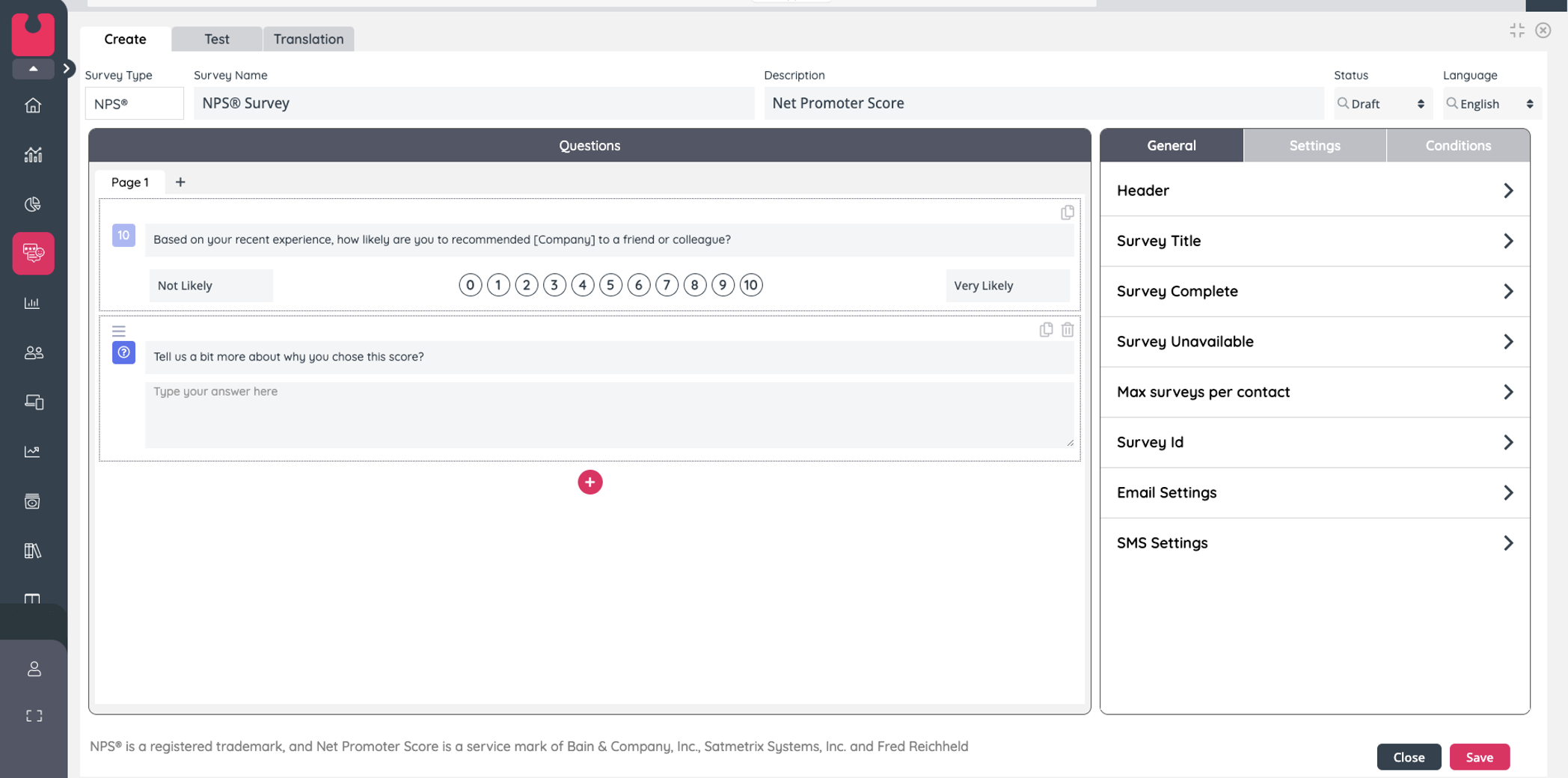Click the pie chart sidebar icon
The height and width of the screenshot is (778, 1568).
[x=33, y=204]
